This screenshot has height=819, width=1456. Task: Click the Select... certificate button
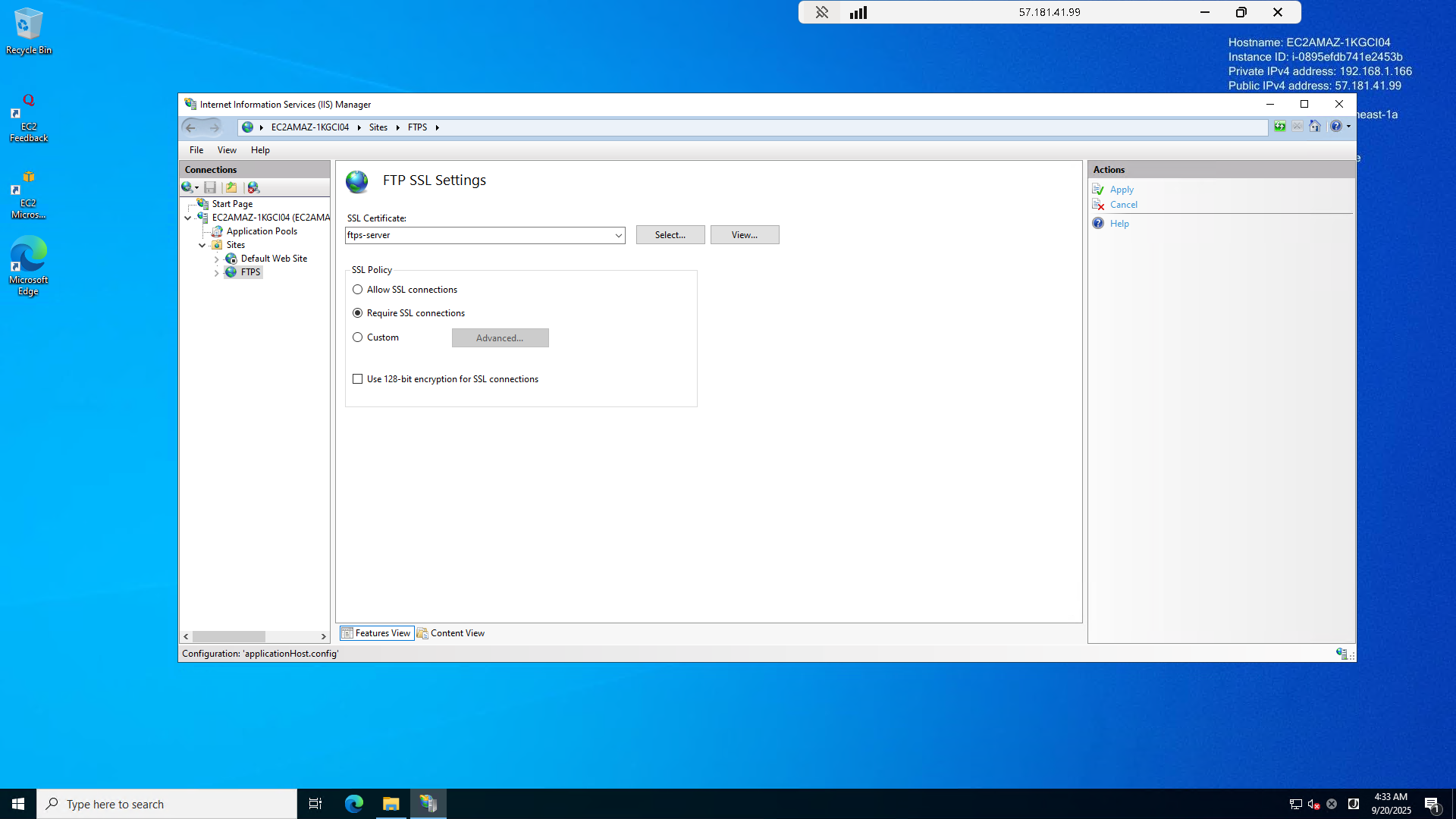pyautogui.click(x=670, y=235)
